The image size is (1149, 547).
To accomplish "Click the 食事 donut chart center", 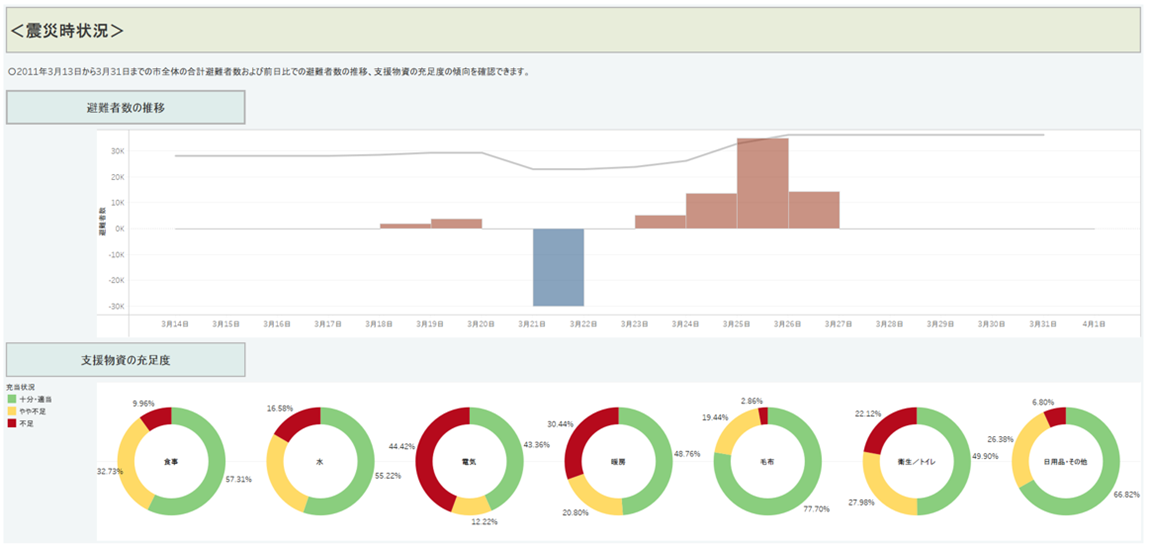I will pyautogui.click(x=171, y=462).
